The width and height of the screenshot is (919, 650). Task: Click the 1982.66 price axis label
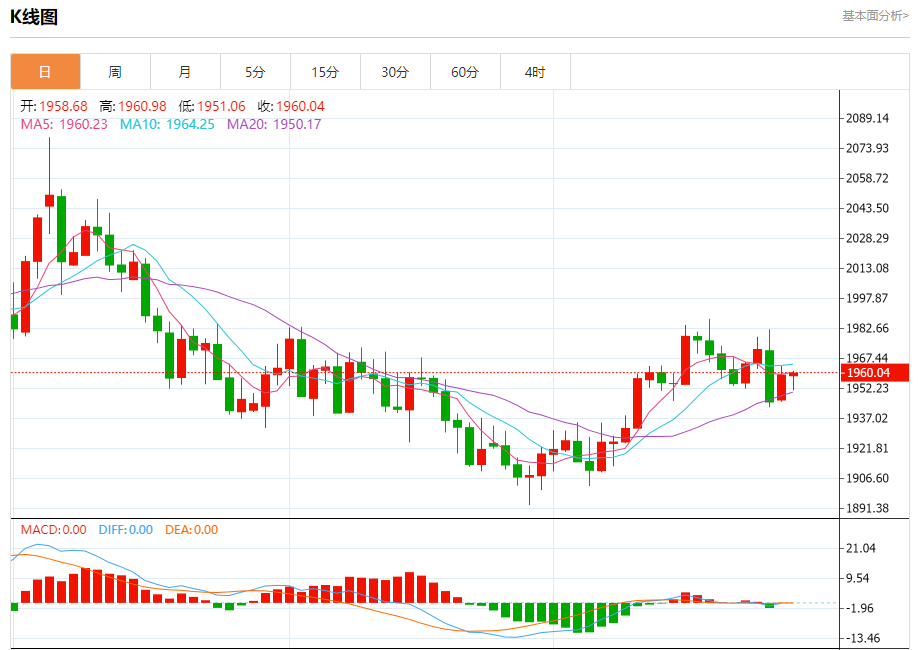point(867,328)
